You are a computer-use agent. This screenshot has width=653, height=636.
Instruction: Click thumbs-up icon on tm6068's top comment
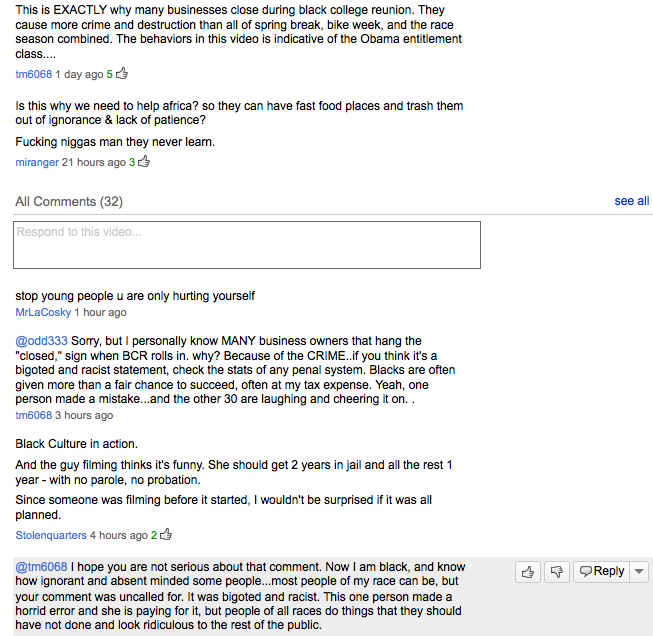click(x=122, y=73)
